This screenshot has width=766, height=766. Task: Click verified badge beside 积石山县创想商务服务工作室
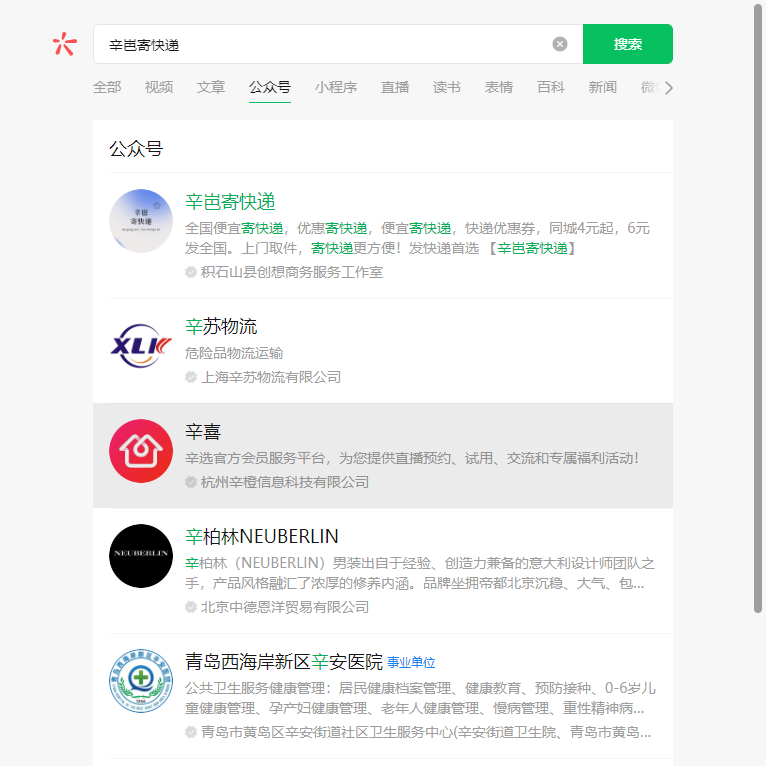tap(191, 272)
